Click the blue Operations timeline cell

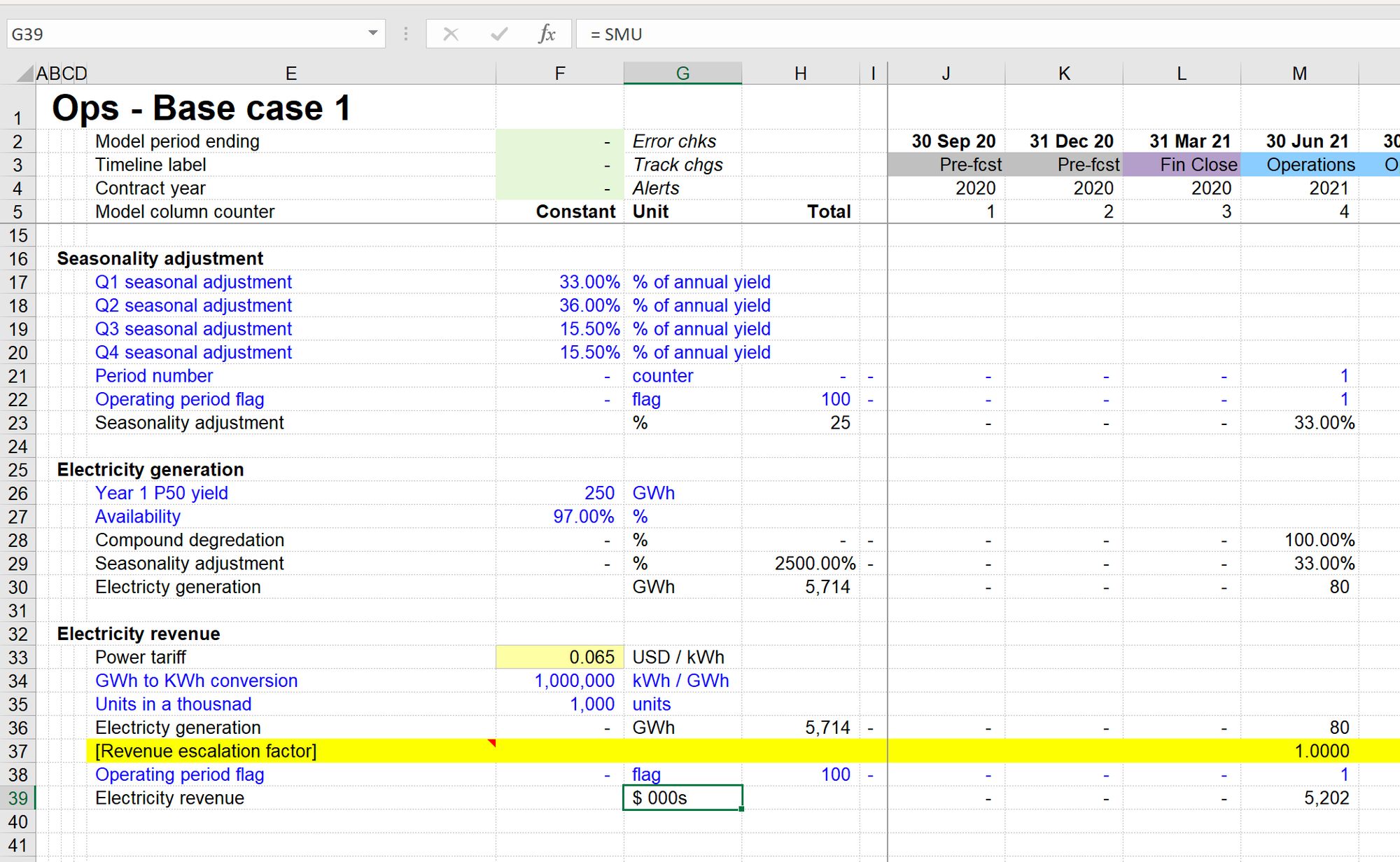click(1299, 165)
